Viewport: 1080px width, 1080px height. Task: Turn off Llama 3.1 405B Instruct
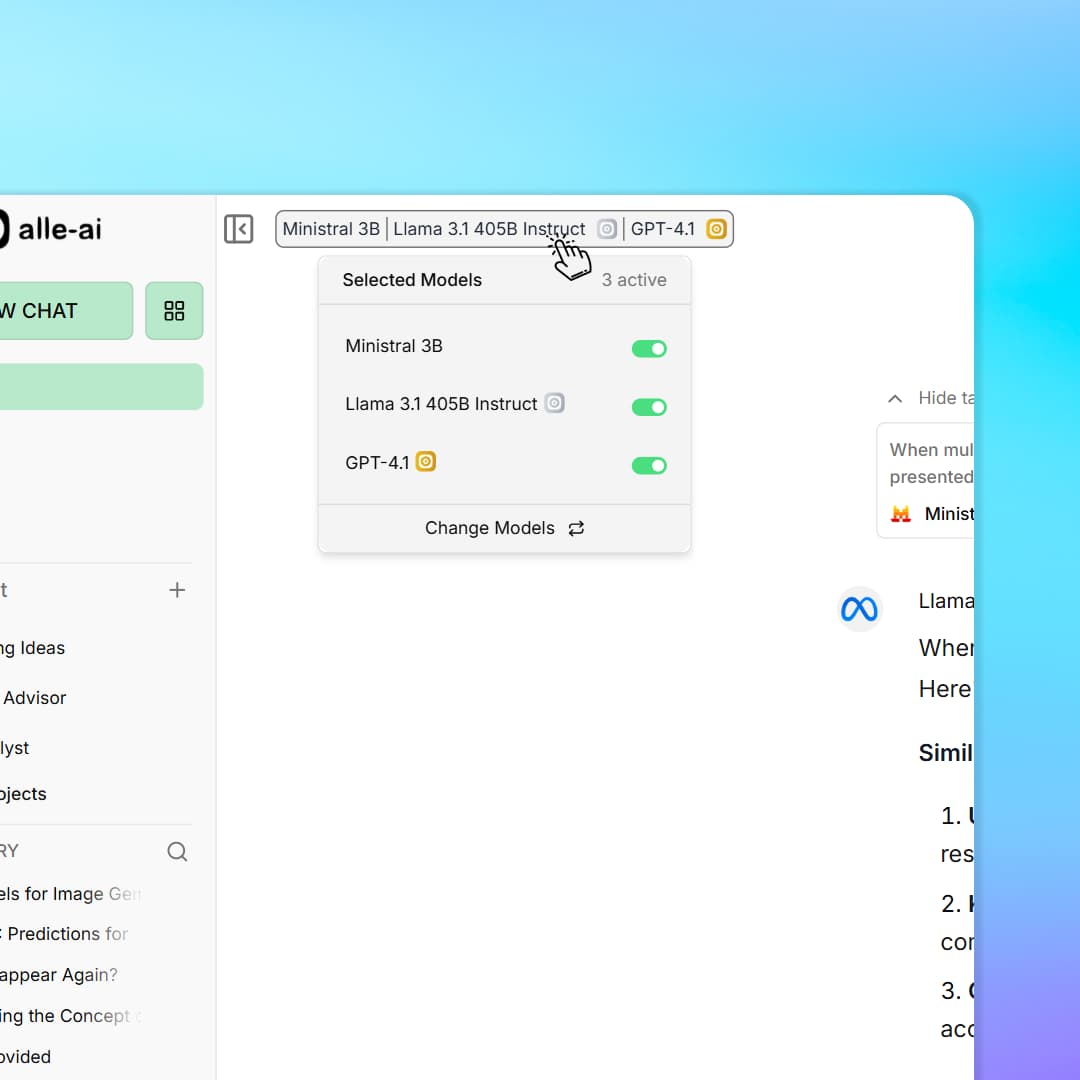pos(649,407)
